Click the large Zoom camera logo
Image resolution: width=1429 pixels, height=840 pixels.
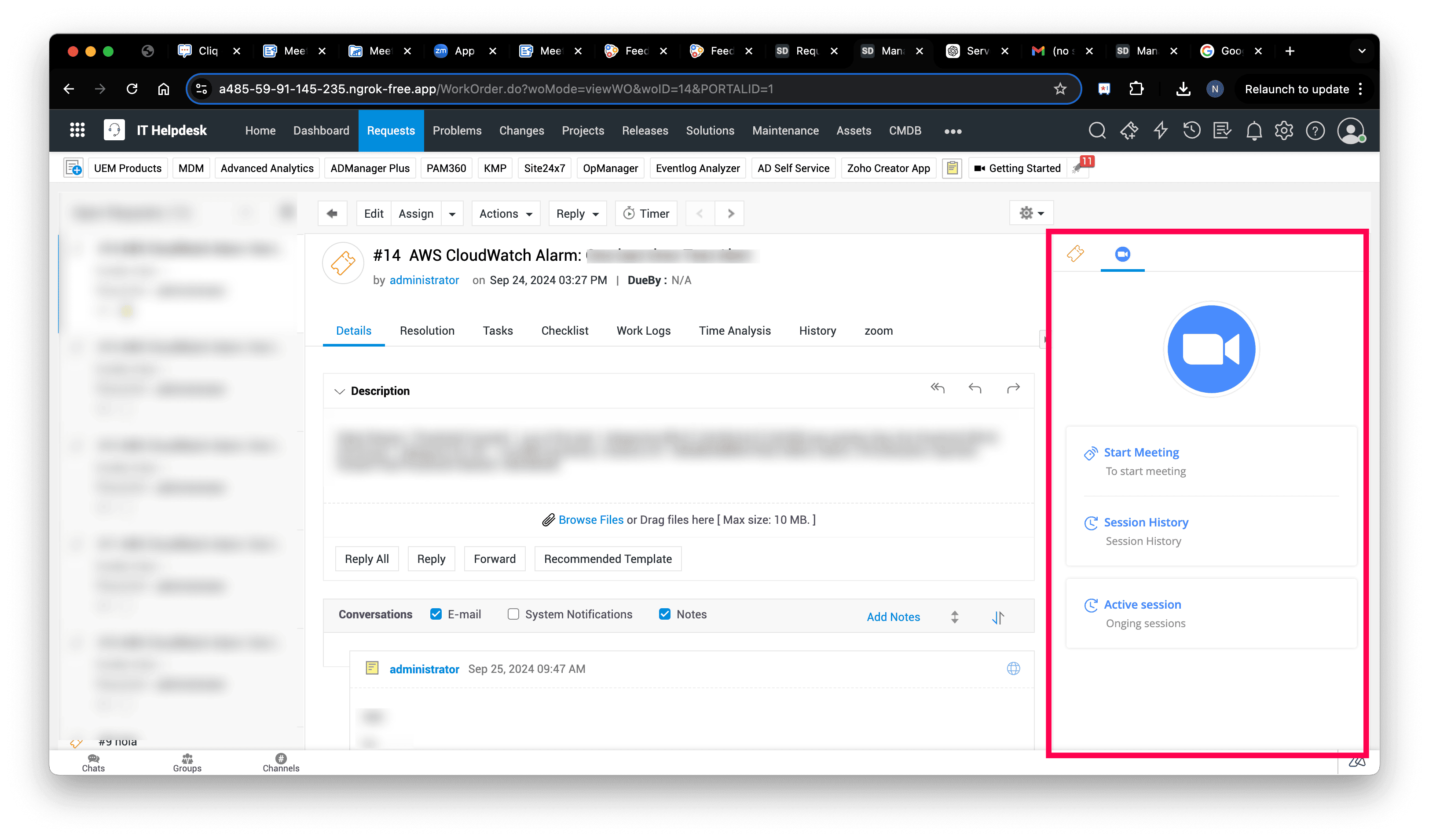point(1211,349)
